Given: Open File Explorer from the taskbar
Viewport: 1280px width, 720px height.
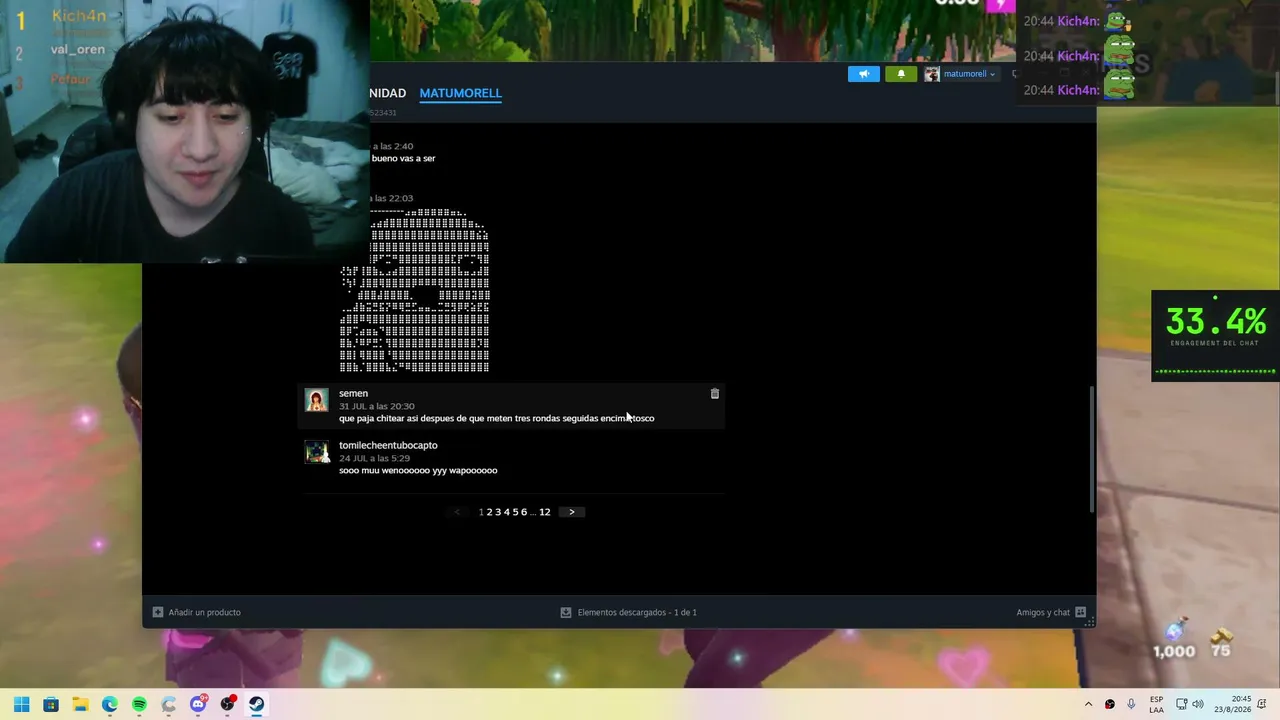Looking at the screenshot, I should coord(80,704).
